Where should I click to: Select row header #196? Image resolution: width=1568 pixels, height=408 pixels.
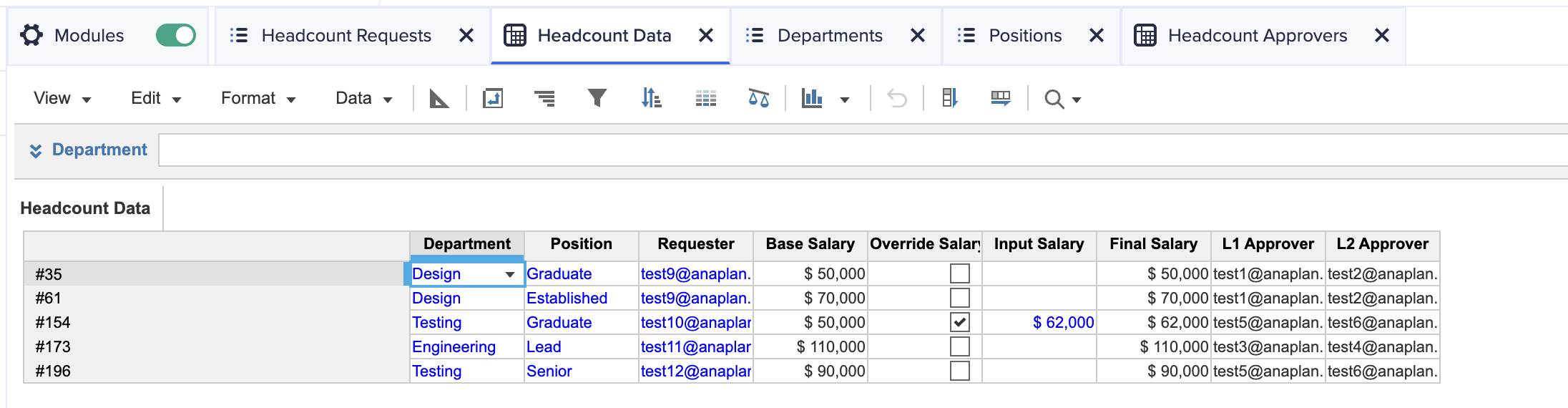click(x=217, y=371)
